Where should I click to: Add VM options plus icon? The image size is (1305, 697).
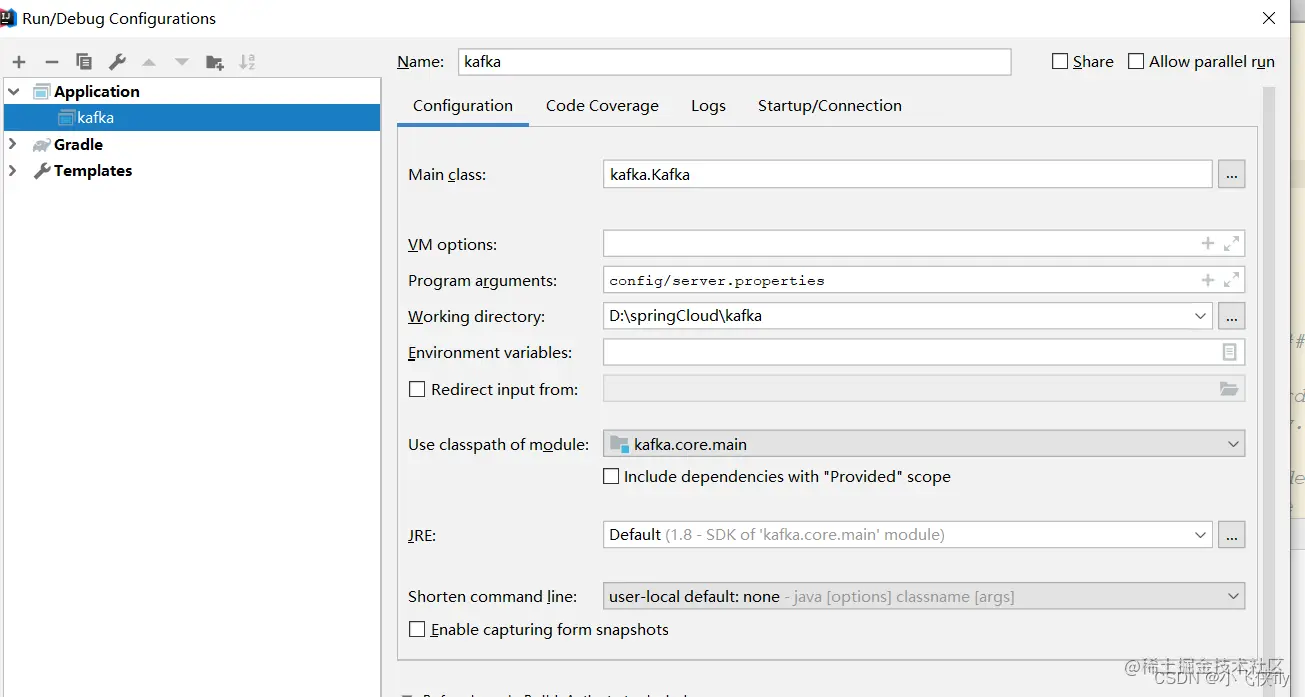click(1208, 243)
